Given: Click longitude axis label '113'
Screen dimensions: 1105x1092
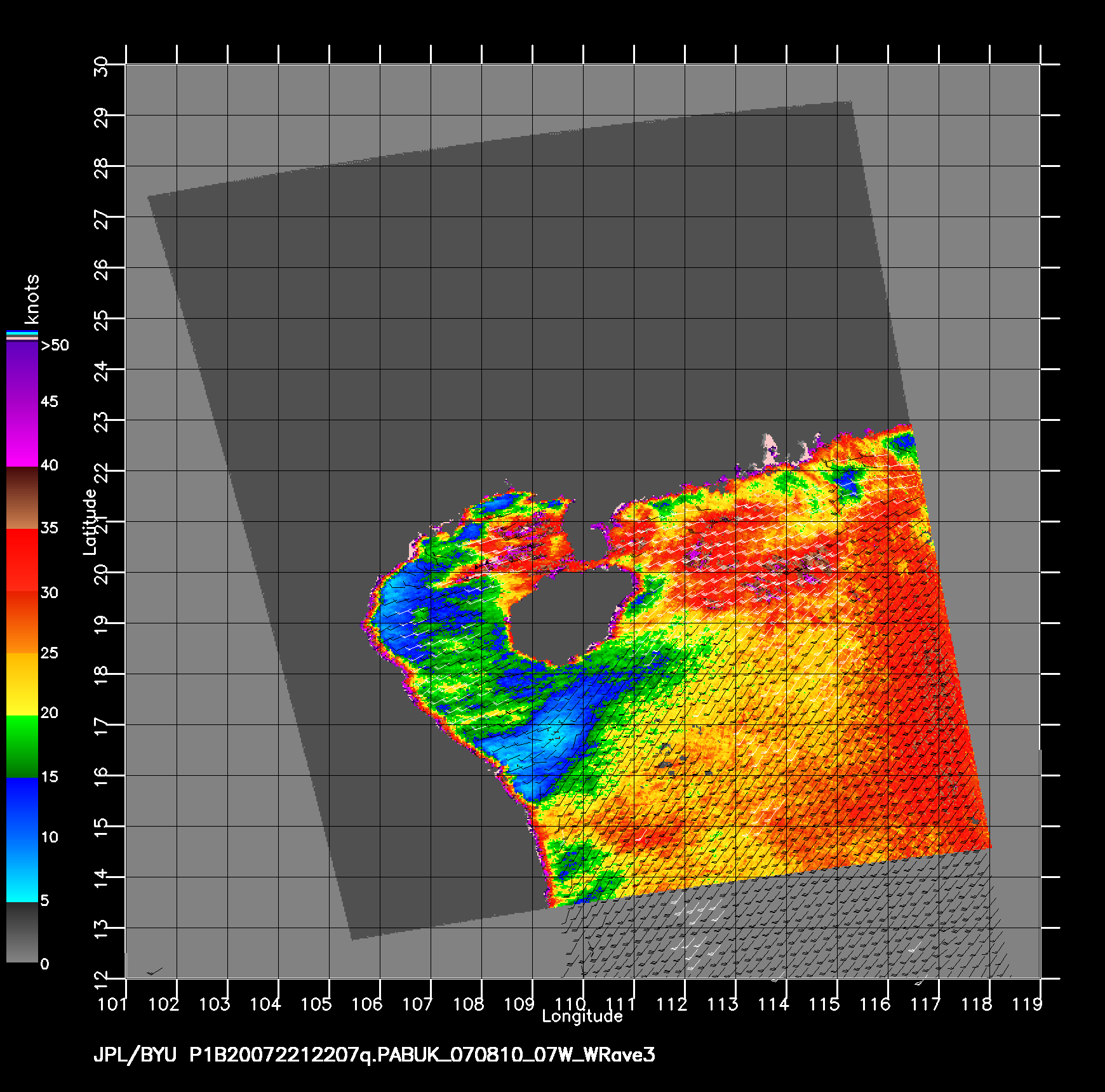Looking at the screenshot, I should 723,1004.
